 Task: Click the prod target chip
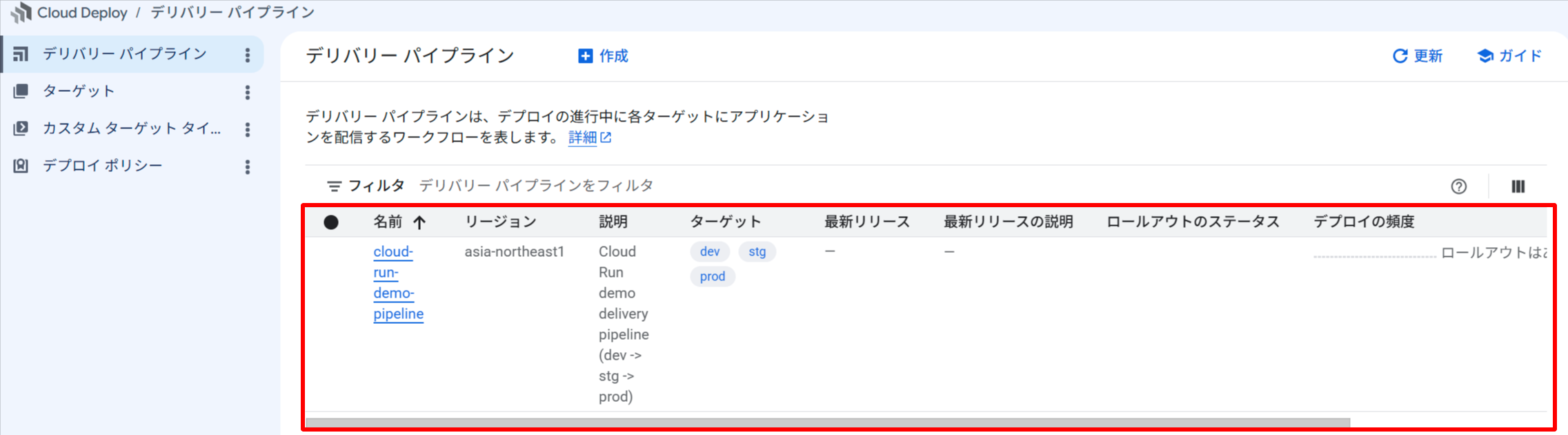pyautogui.click(x=713, y=276)
